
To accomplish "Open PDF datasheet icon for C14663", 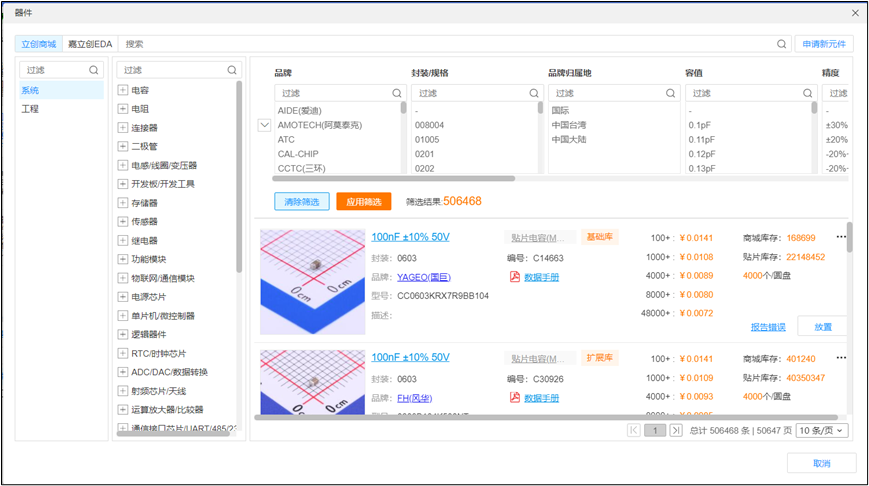I will point(515,277).
